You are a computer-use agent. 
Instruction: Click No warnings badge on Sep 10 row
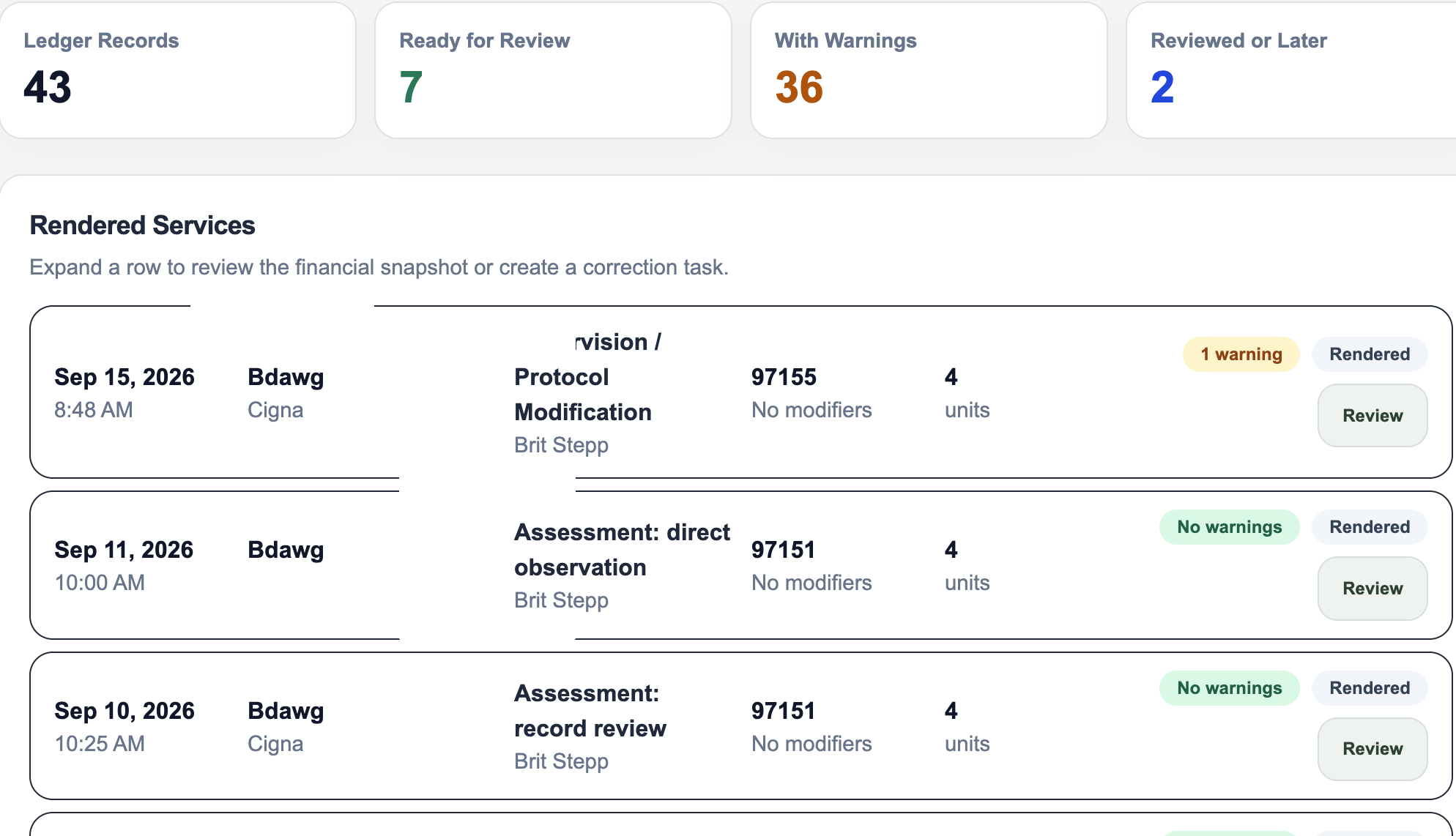(1230, 688)
